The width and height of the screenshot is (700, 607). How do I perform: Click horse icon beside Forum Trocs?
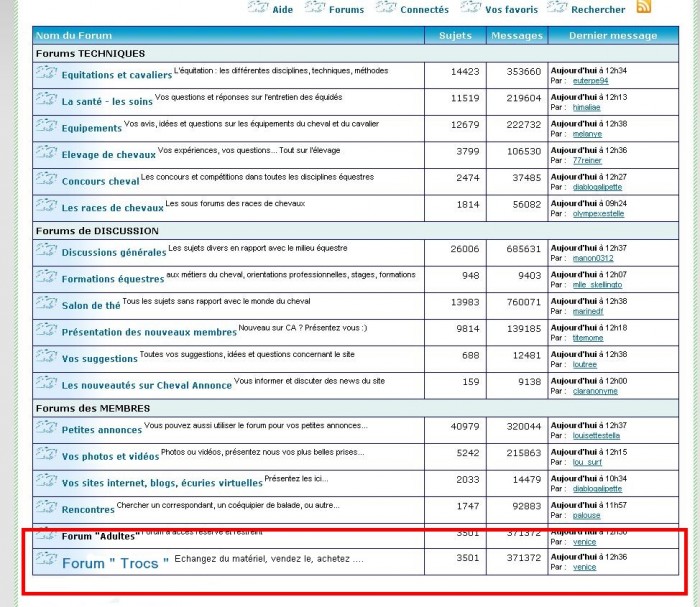pos(46,559)
